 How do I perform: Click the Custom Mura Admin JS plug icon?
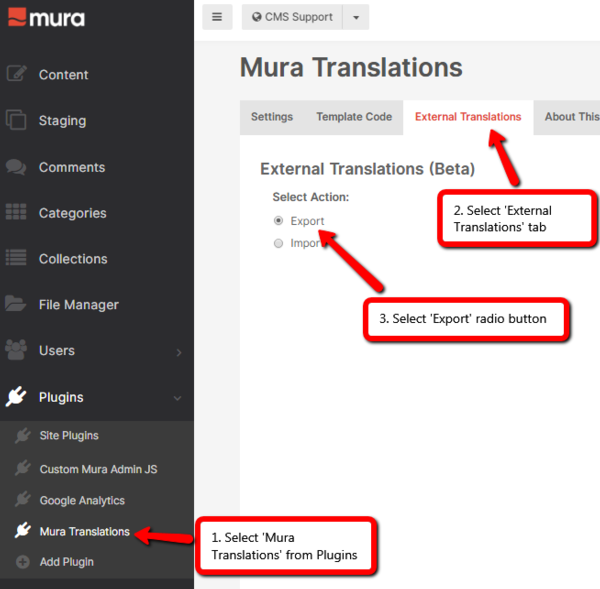pos(23,468)
